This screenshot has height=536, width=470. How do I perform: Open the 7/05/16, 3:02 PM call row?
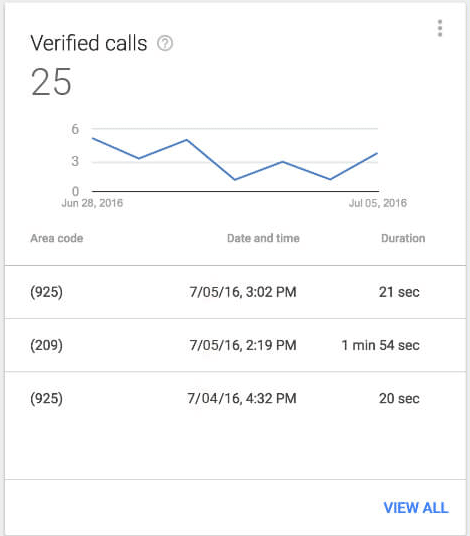[x=235, y=292]
